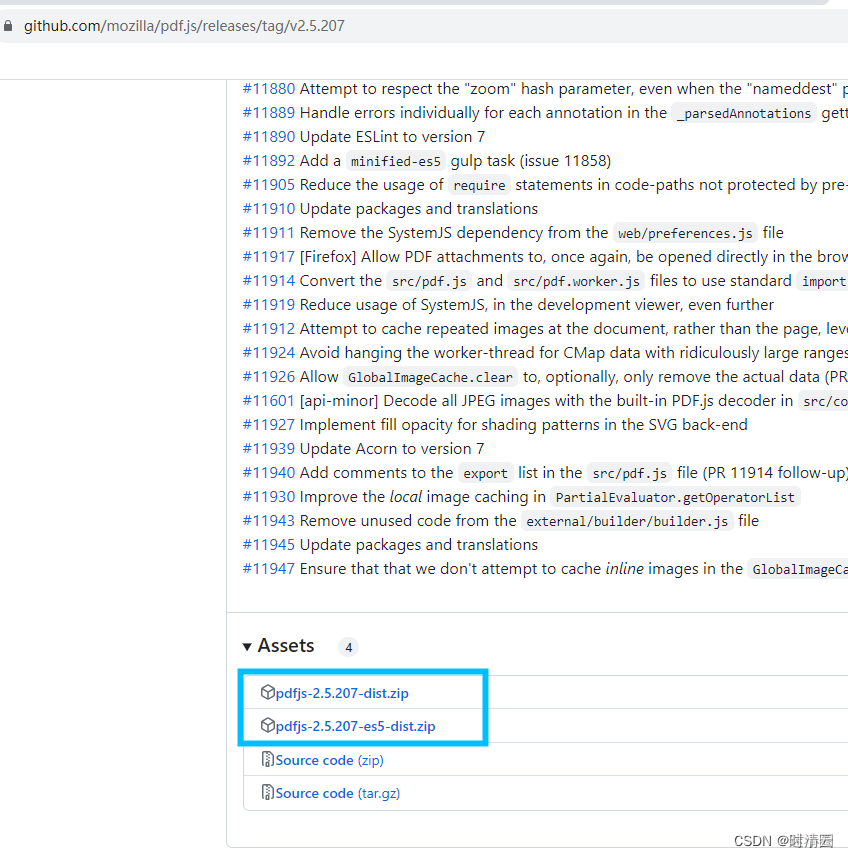Open pull request #11905 link
The image size is (848, 857).
click(269, 185)
